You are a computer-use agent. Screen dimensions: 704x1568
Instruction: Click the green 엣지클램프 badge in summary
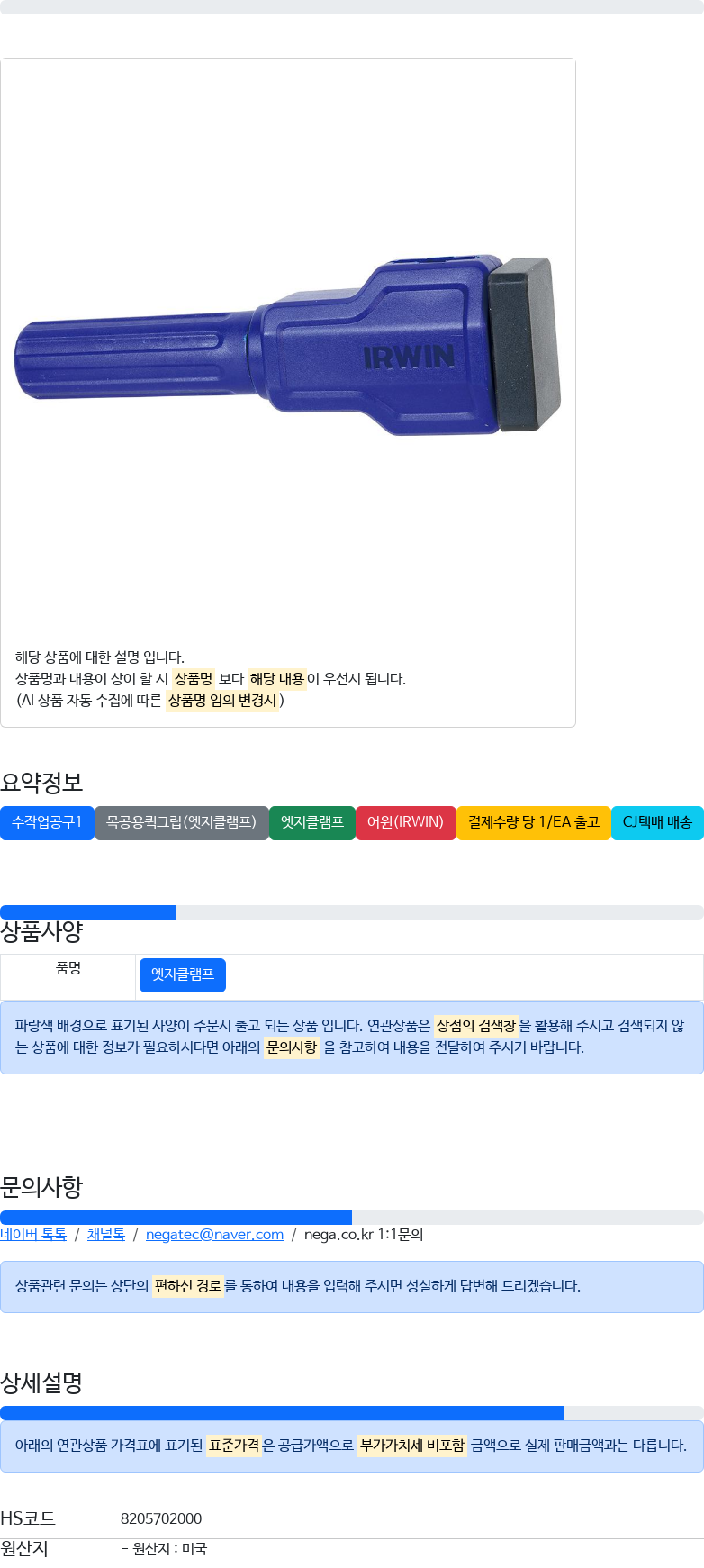coord(312,822)
